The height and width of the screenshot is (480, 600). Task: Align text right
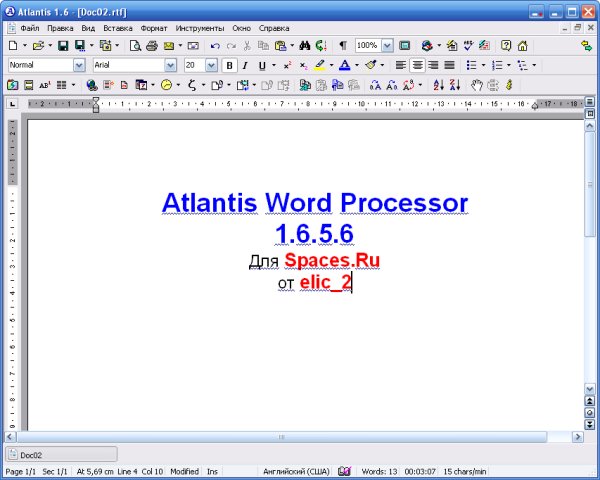[x=433, y=65]
